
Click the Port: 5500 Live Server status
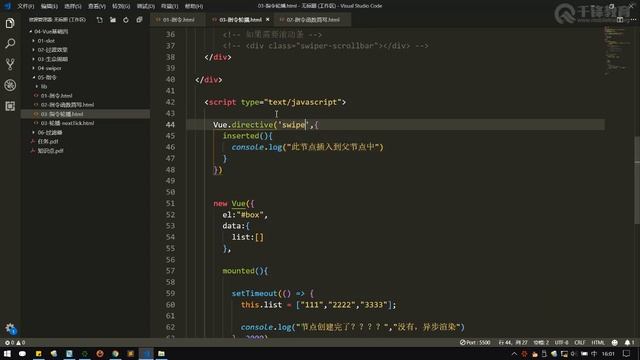(x=475, y=342)
